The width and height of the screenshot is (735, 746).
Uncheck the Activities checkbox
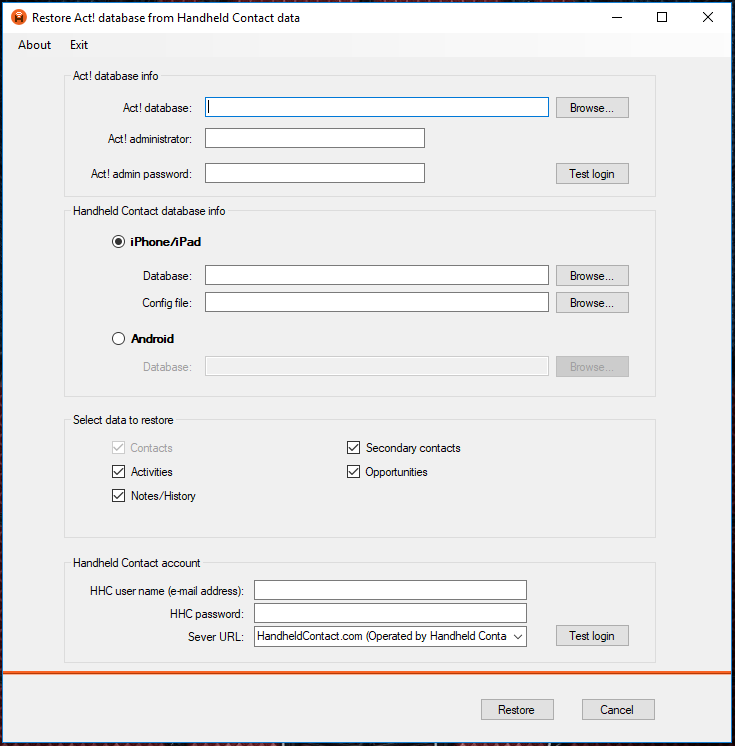tap(118, 471)
